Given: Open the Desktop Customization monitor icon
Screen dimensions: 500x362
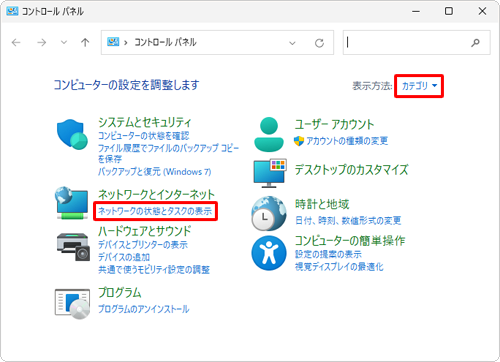Looking at the screenshot, I should 270,172.
